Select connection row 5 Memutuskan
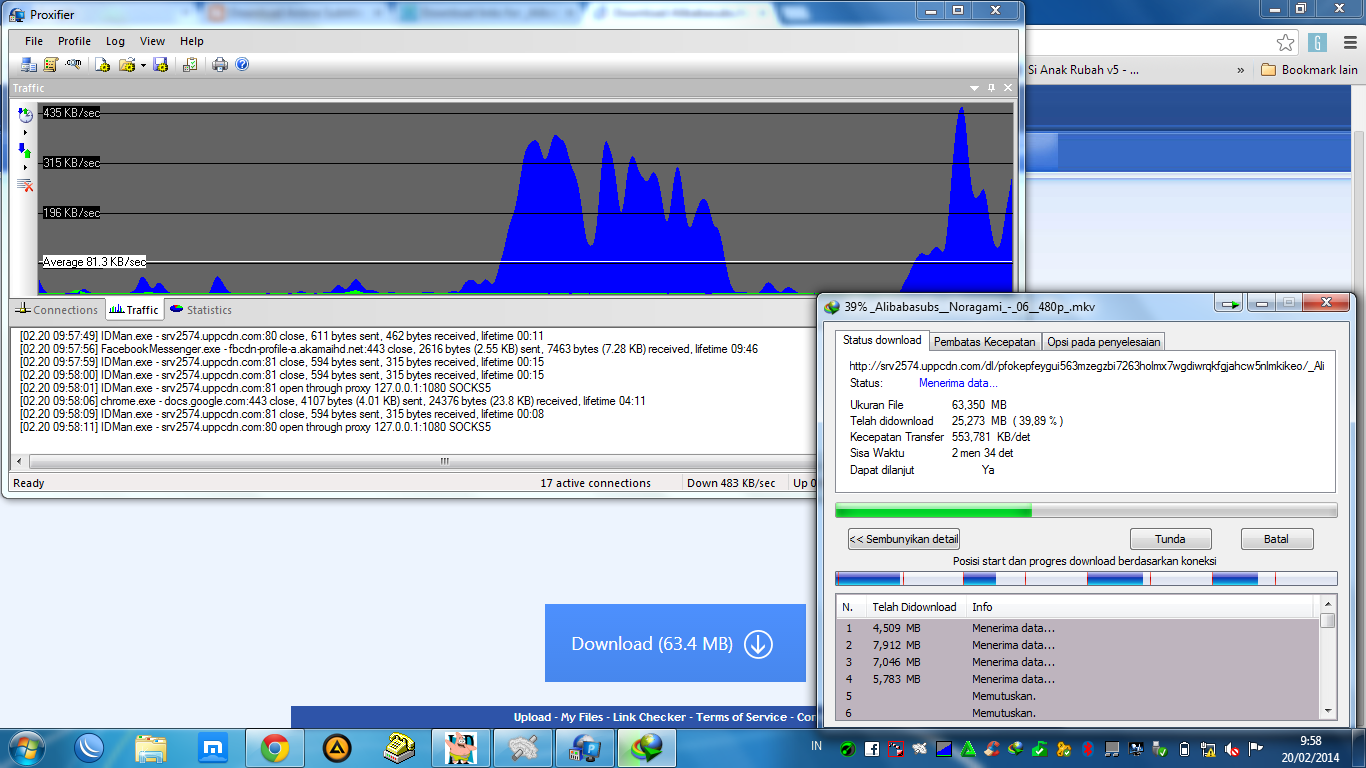This screenshot has width=1366, height=768. (1078, 696)
